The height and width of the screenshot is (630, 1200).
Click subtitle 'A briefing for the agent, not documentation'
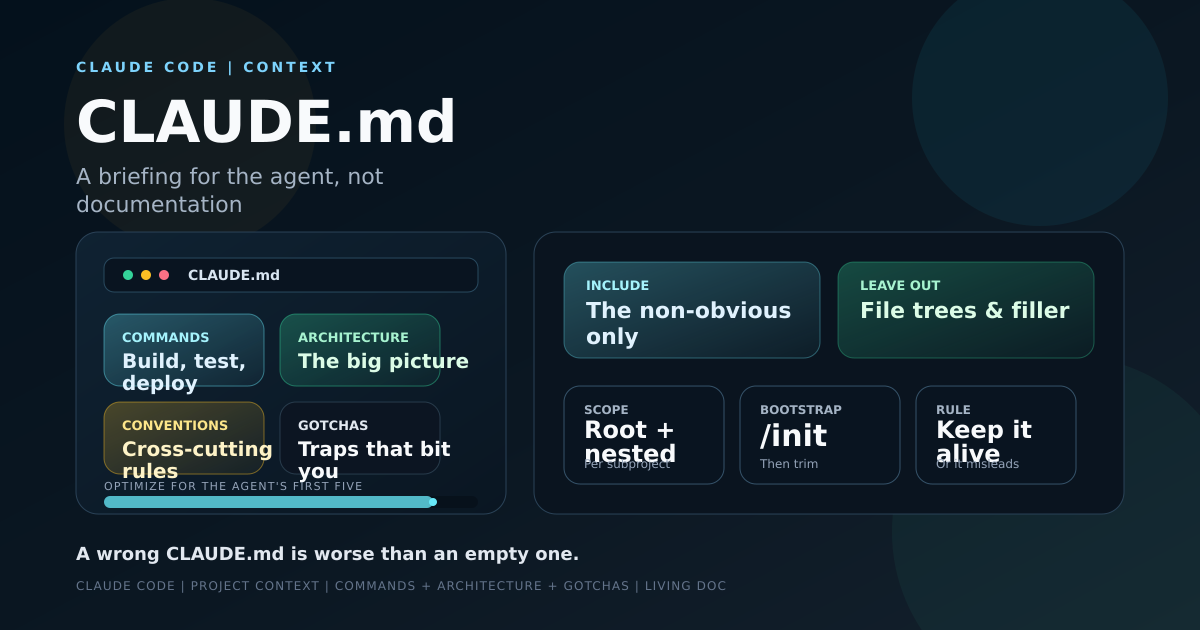pyautogui.click(x=230, y=190)
